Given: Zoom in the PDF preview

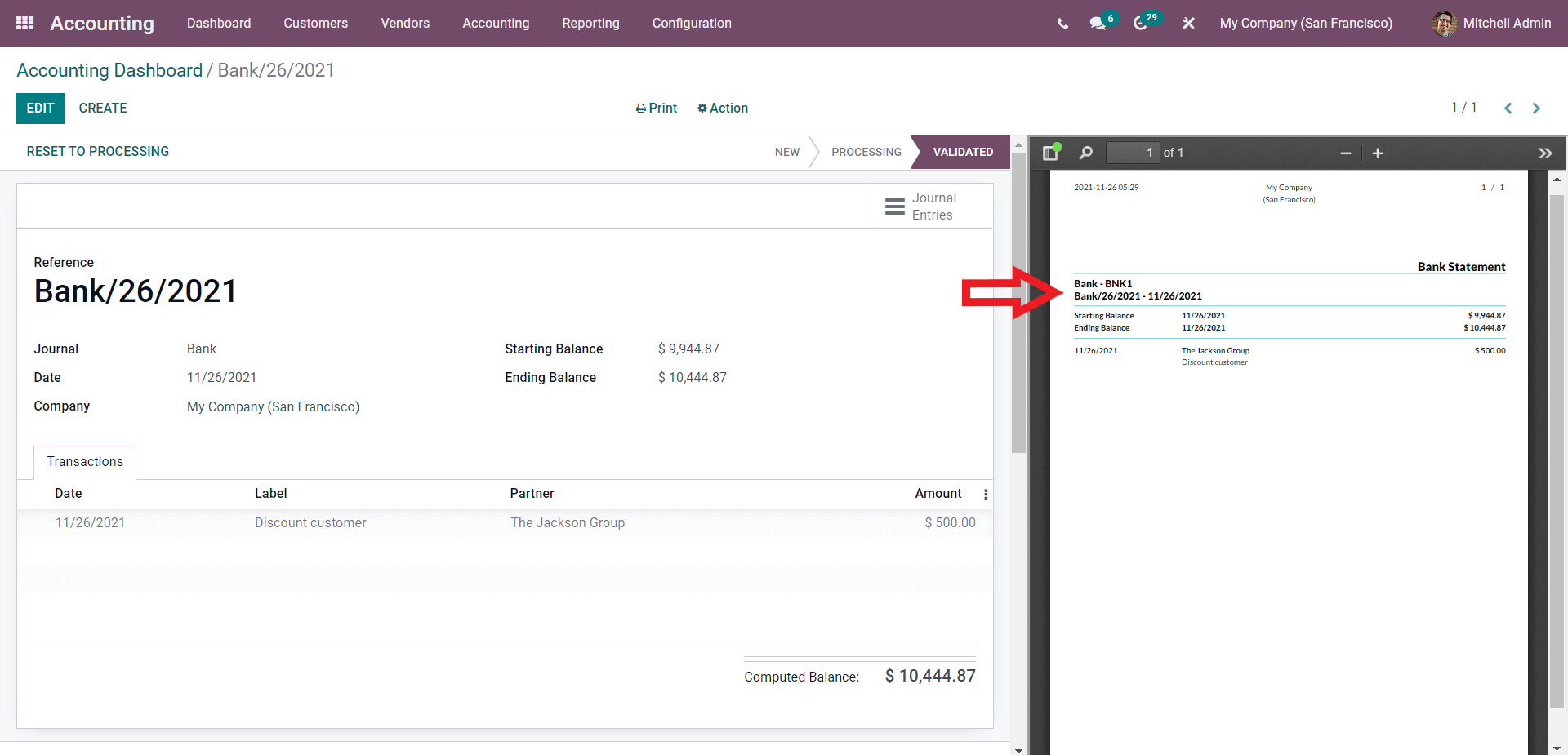Looking at the screenshot, I should [1378, 153].
